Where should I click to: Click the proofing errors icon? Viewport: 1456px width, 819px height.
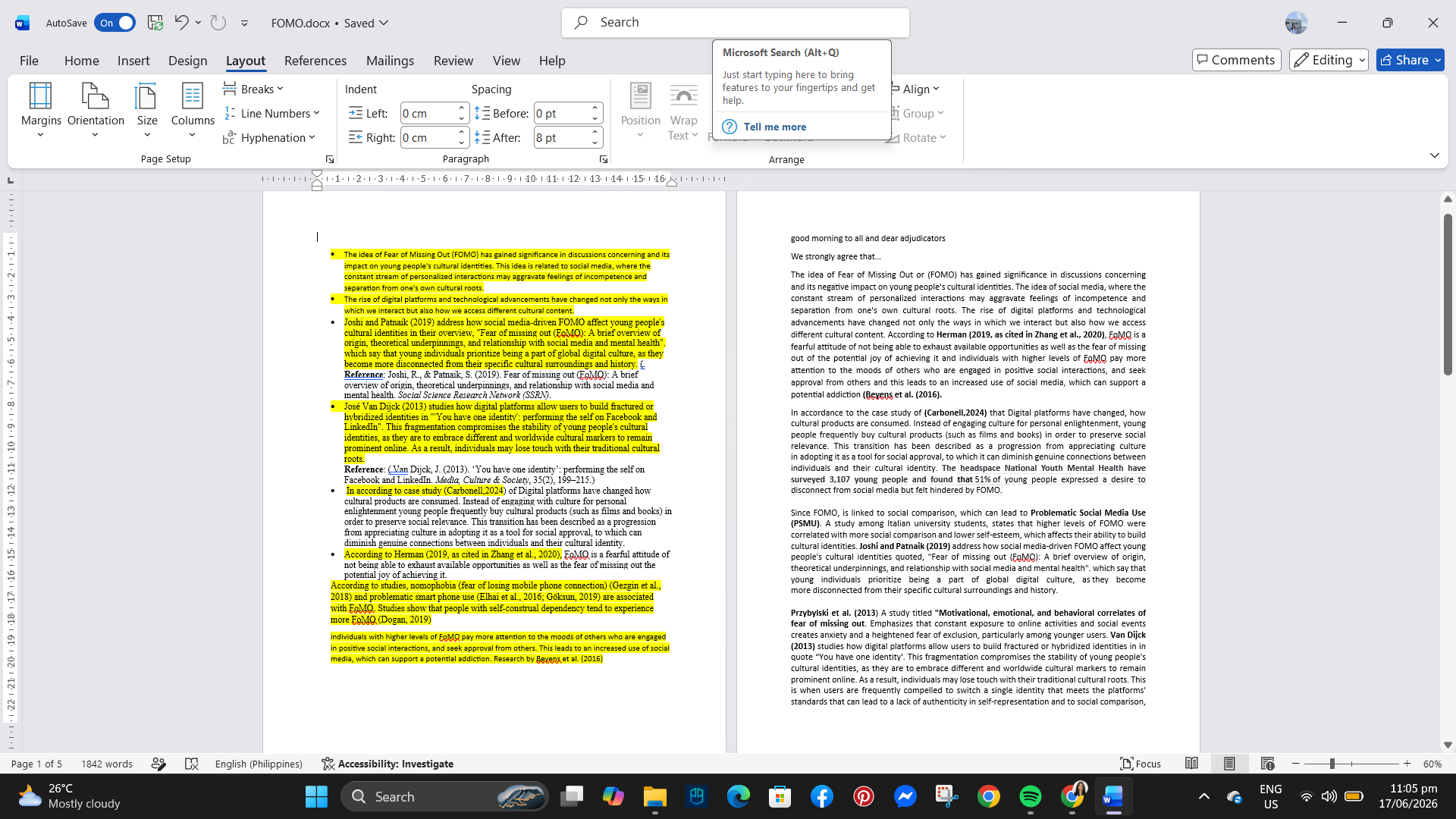tap(192, 764)
